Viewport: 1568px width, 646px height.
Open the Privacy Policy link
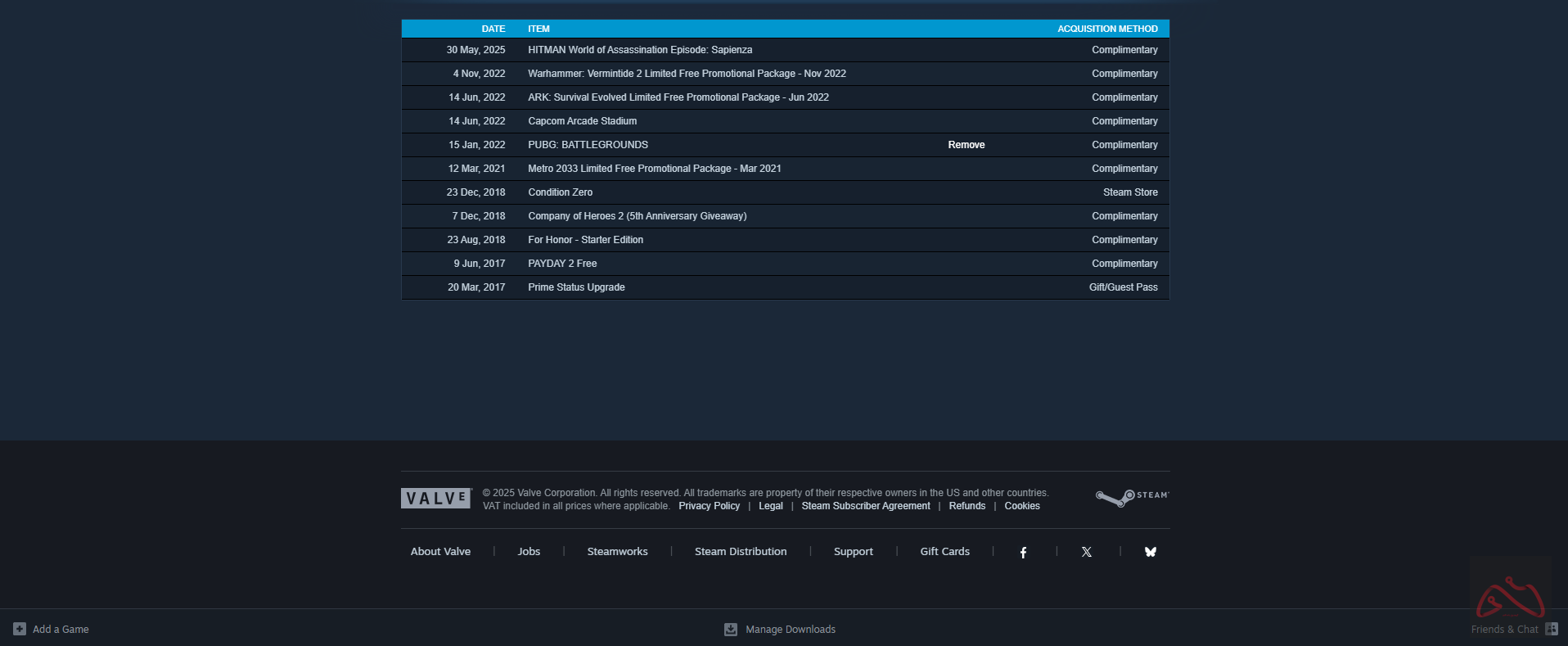(x=709, y=506)
